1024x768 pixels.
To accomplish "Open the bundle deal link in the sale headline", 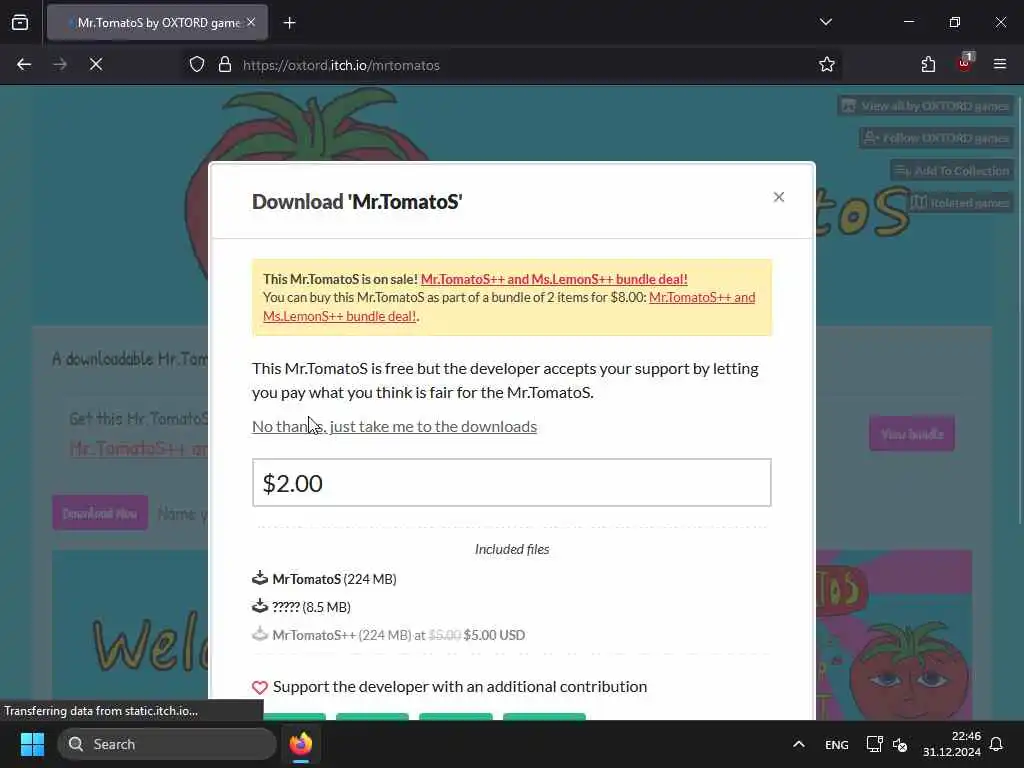I will point(554,279).
